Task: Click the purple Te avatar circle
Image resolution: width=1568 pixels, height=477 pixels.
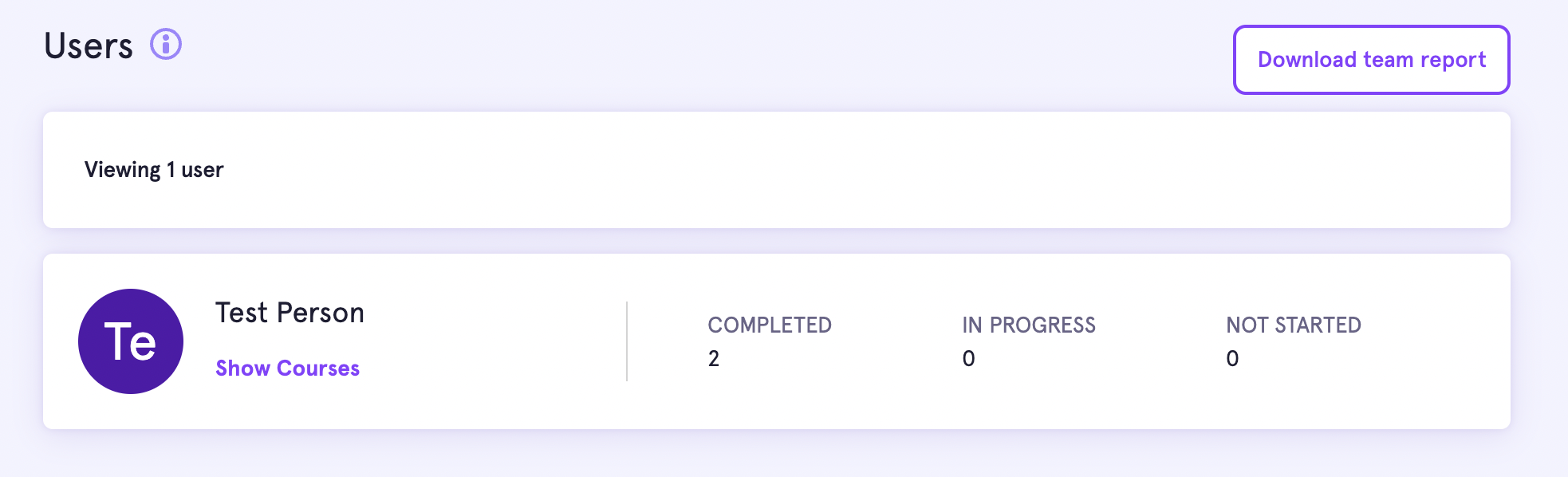Action: [x=131, y=341]
